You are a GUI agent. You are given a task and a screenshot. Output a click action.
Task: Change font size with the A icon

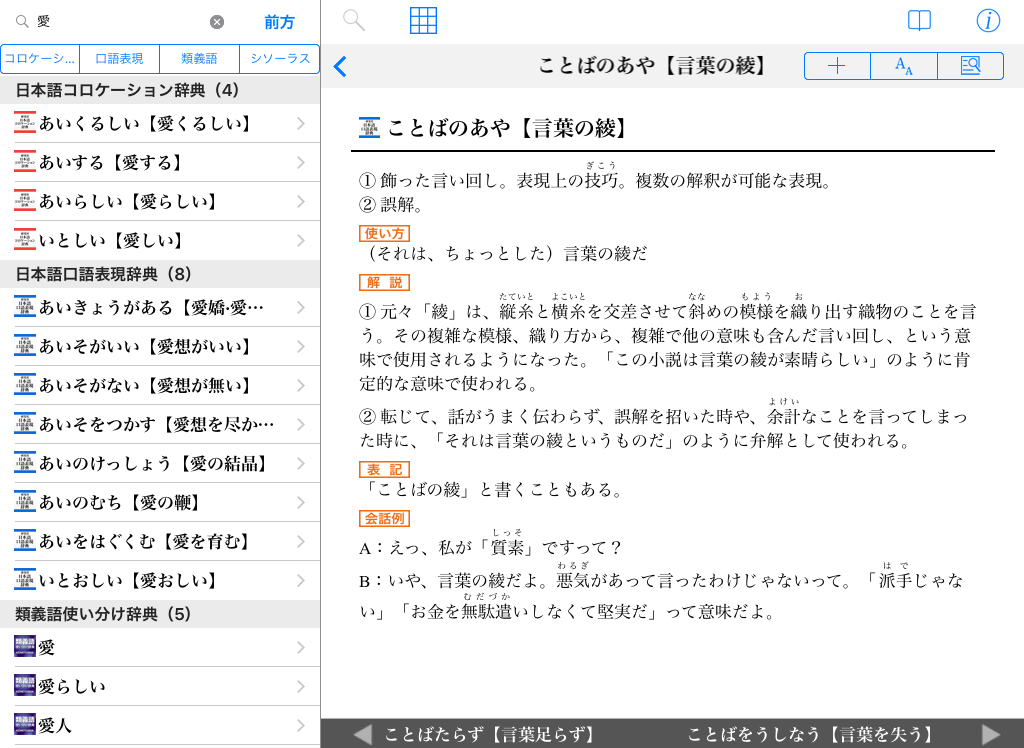tap(904, 66)
